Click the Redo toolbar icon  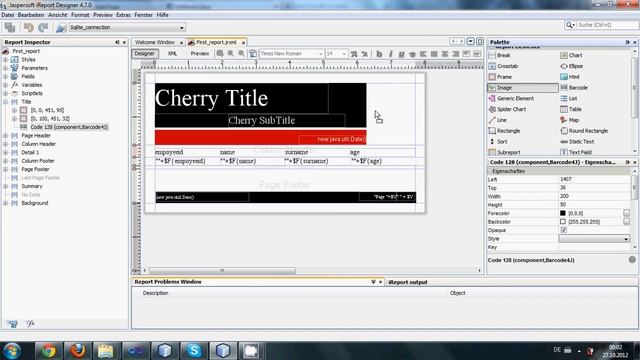(43, 27)
